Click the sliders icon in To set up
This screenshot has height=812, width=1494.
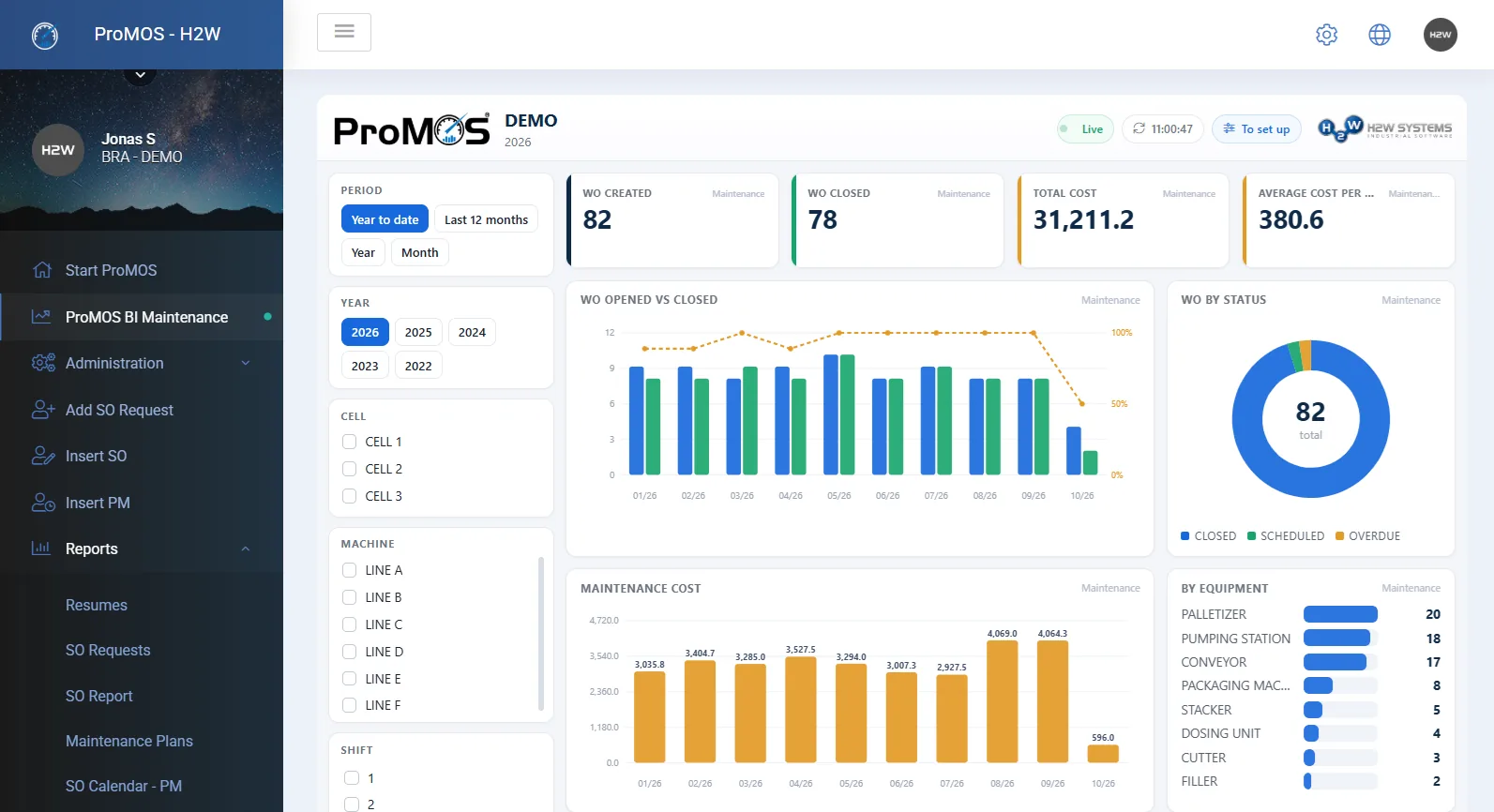[1229, 128]
